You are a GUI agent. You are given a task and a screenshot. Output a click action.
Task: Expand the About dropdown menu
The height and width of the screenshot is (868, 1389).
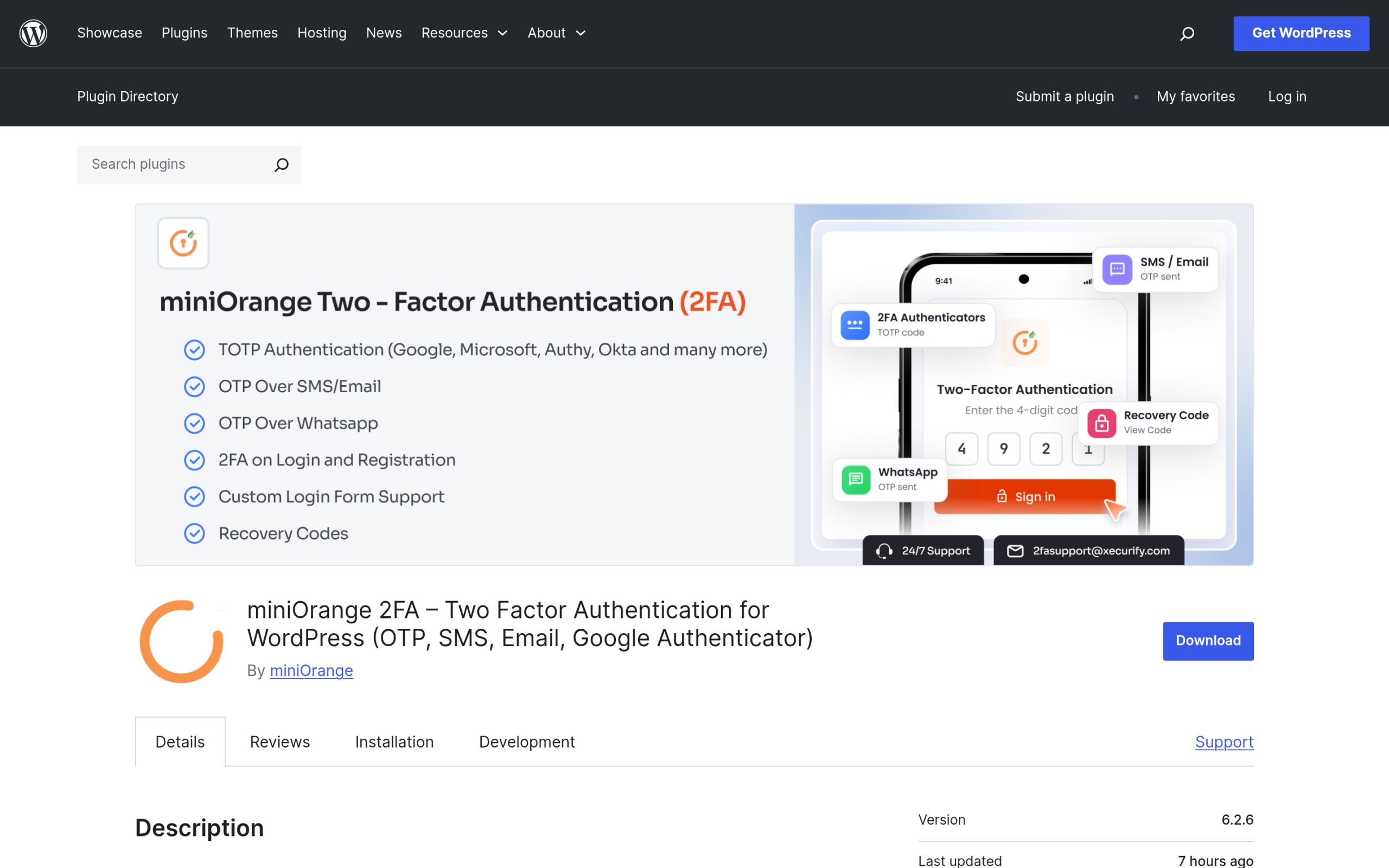(x=556, y=33)
